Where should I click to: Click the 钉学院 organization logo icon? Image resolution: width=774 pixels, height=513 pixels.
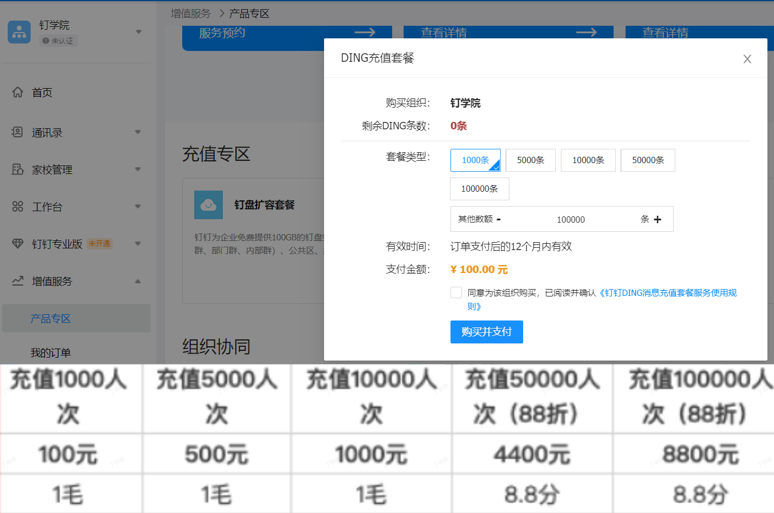(x=19, y=32)
